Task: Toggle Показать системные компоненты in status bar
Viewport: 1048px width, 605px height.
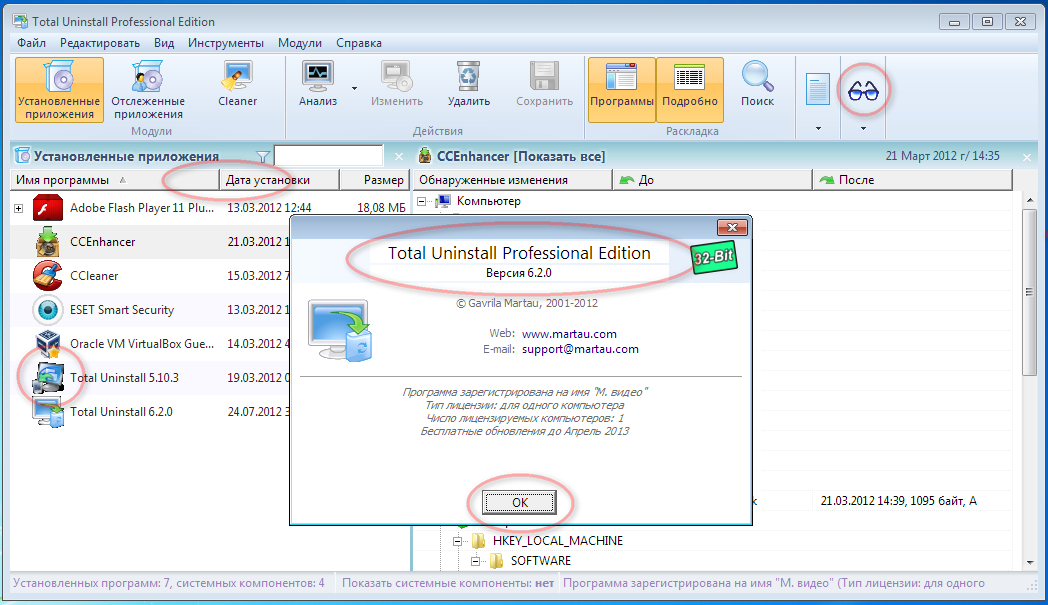Action: click(x=448, y=583)
